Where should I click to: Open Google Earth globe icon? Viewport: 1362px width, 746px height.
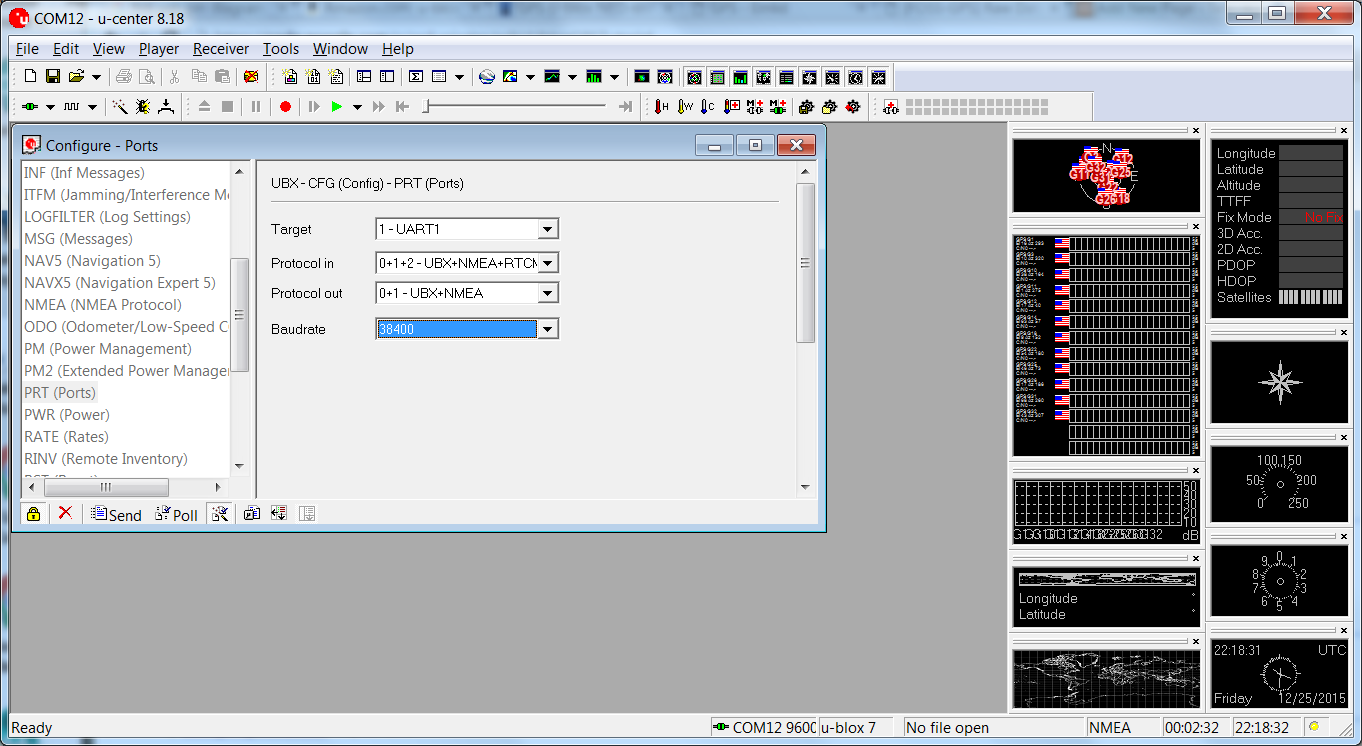click(x=487, y=77)
